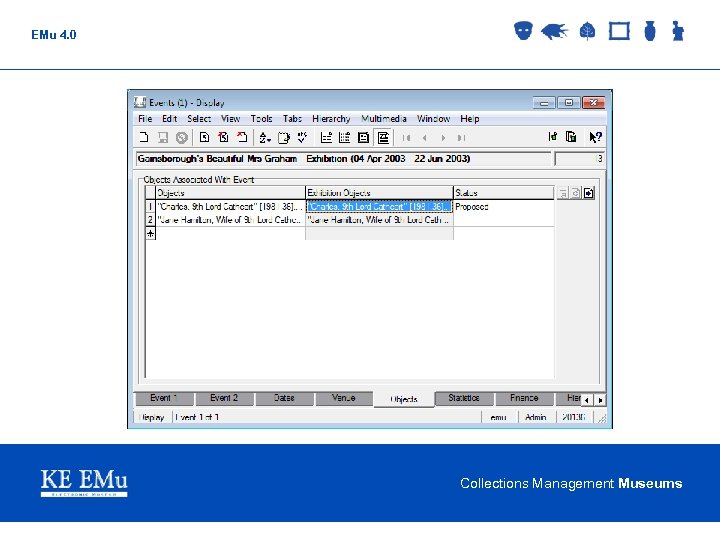
Task: Open the Edit menu
Action: click(x=169, y=118)
